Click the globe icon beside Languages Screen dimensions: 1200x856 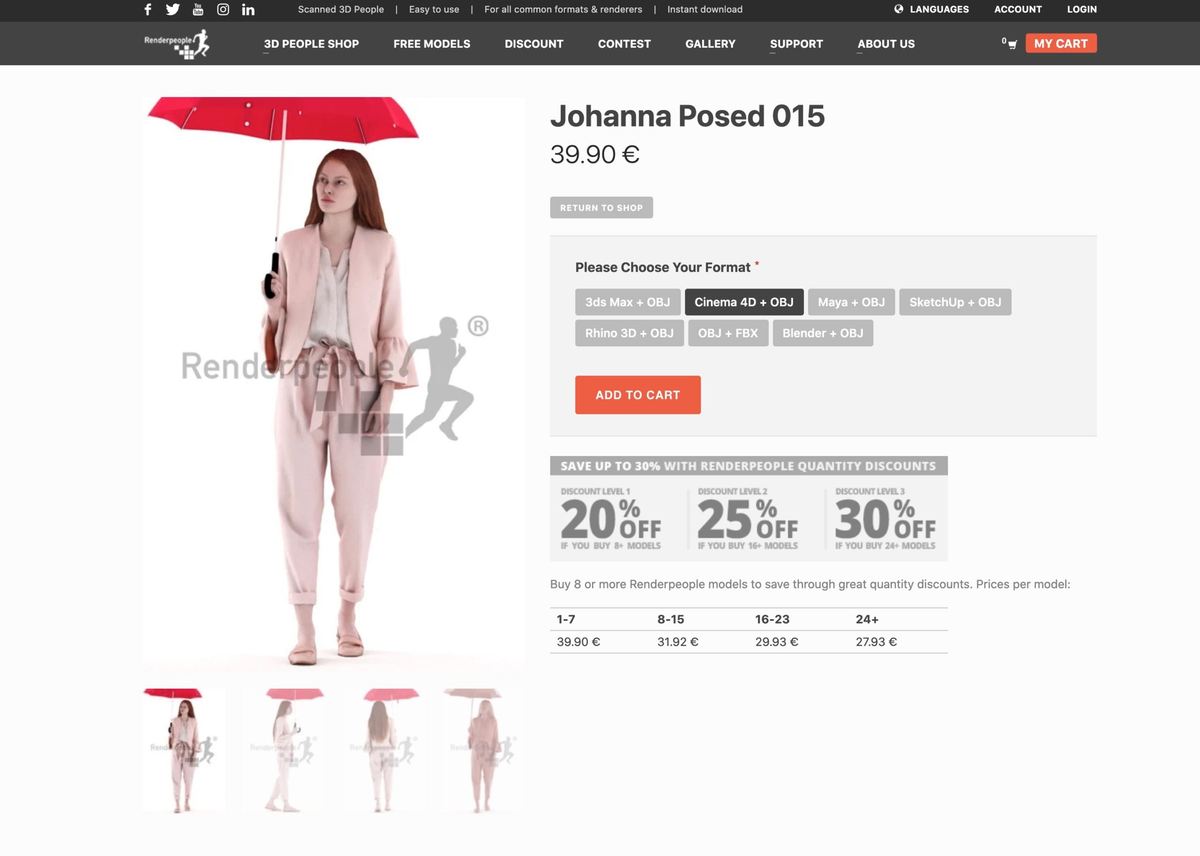899,9
